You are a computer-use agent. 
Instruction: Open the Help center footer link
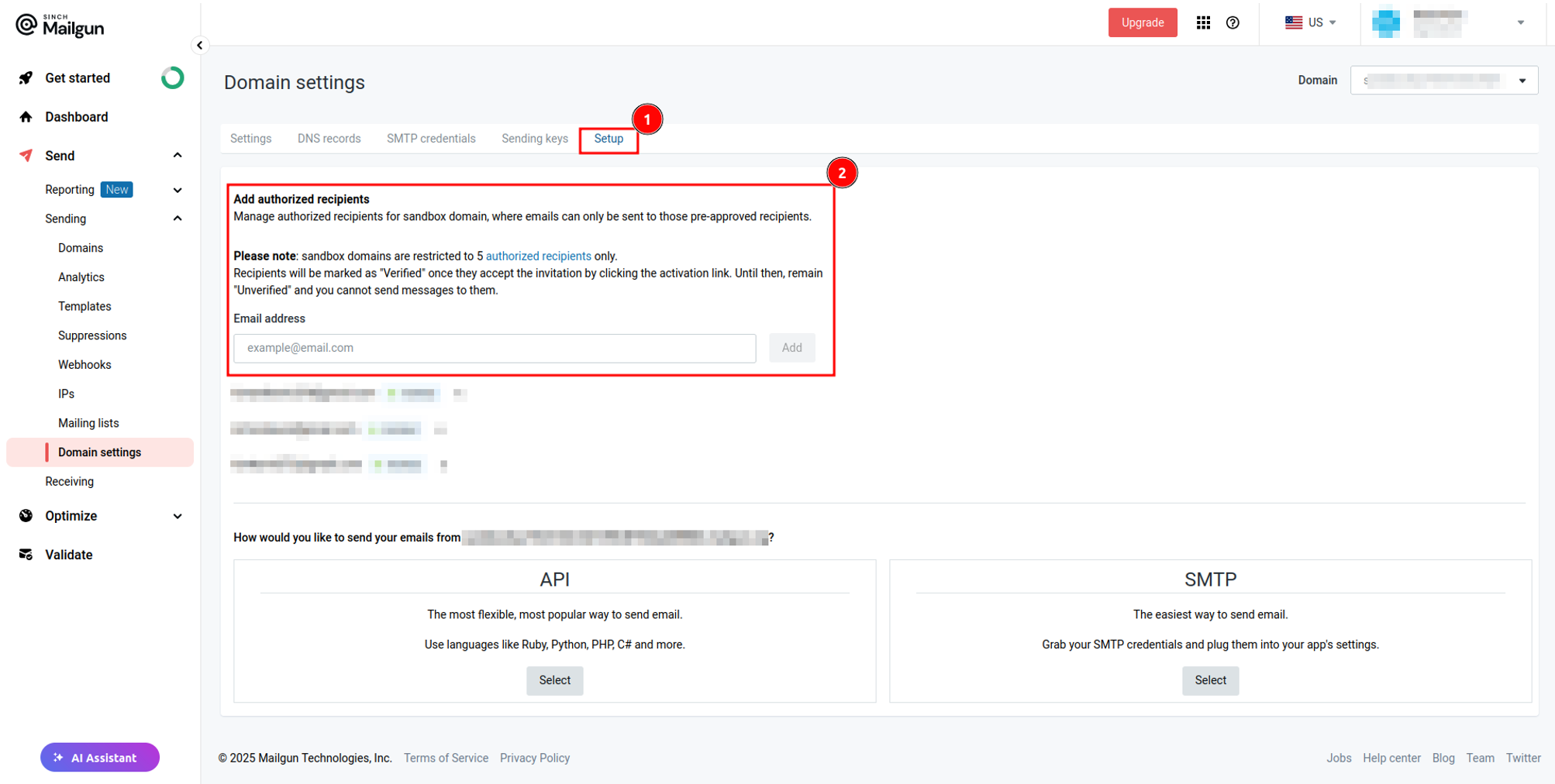[1391, 758]
